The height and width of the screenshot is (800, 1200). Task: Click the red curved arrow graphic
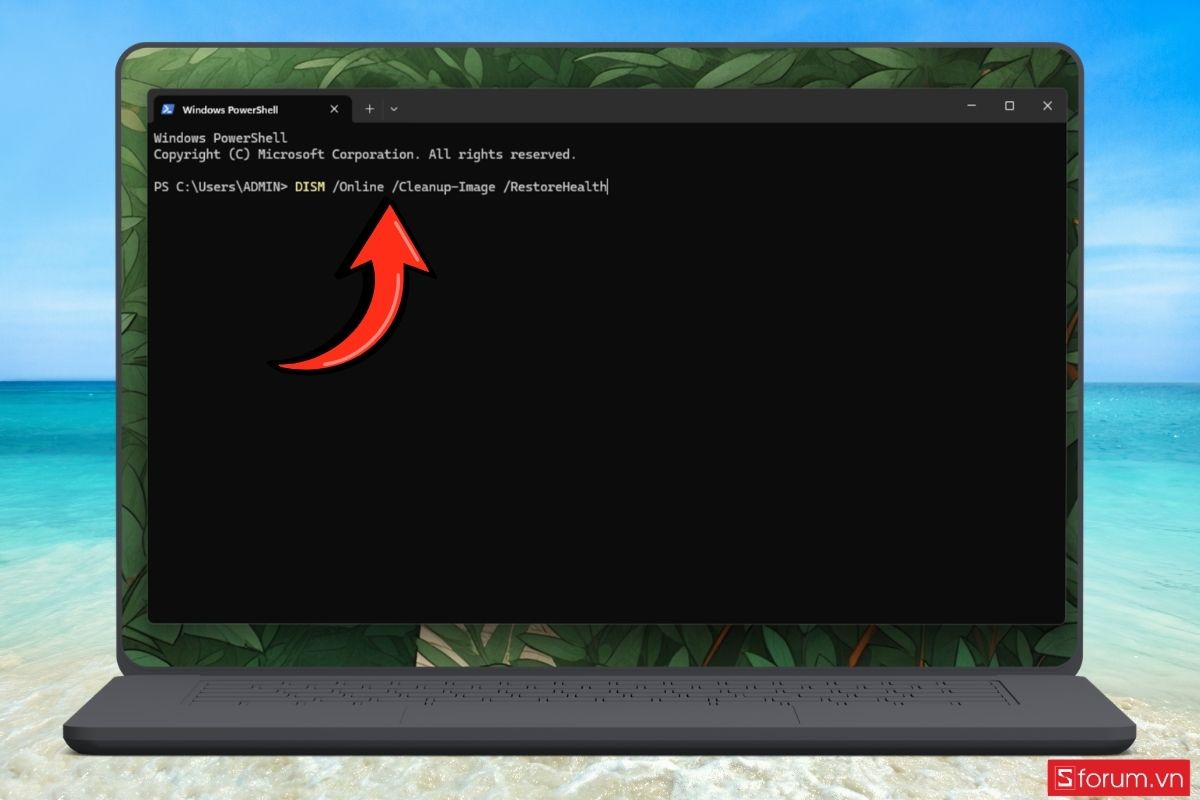click(x=355, y=283)
